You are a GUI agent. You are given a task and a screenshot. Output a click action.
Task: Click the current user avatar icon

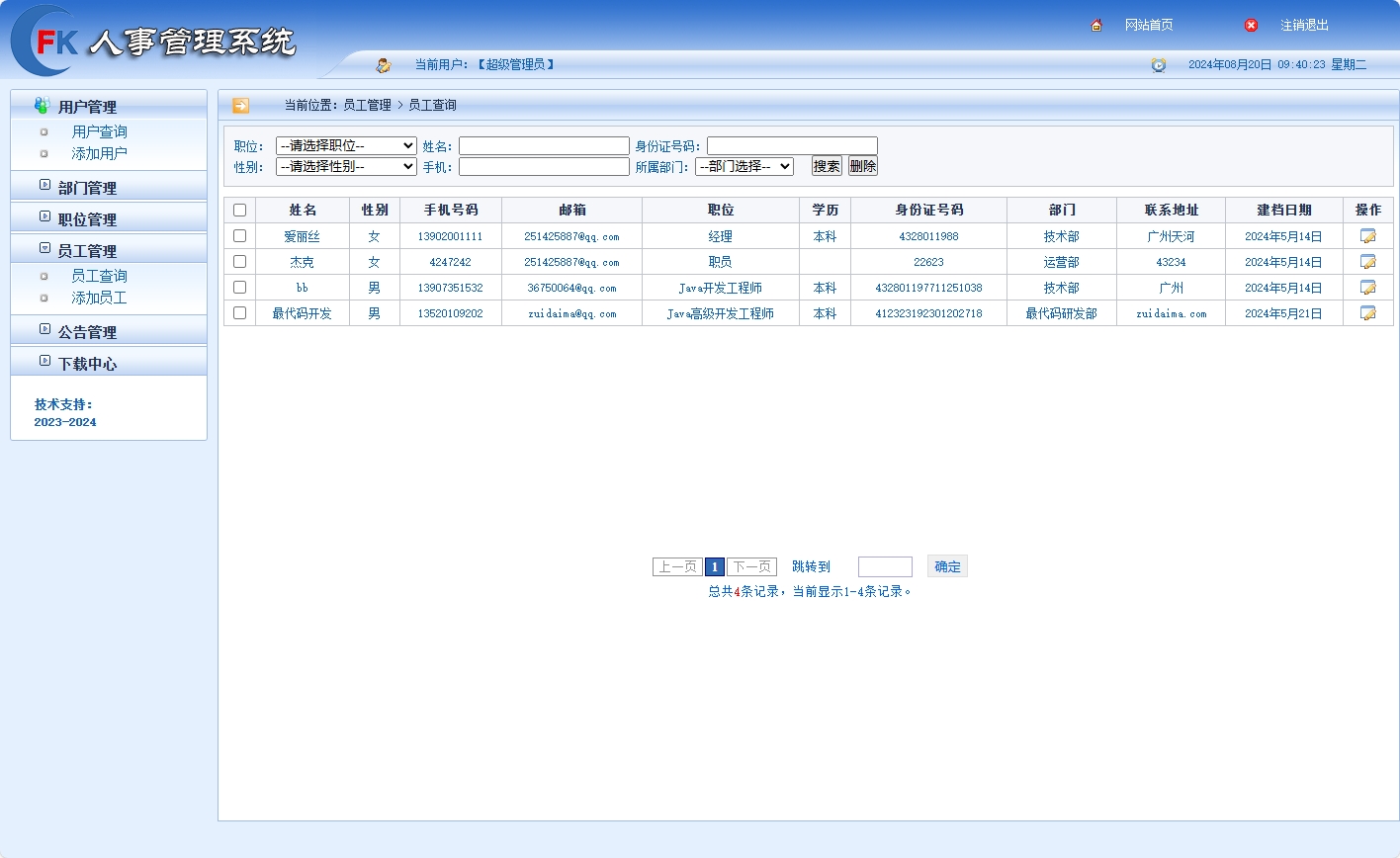pyautogui.click(x=384, y=65)
